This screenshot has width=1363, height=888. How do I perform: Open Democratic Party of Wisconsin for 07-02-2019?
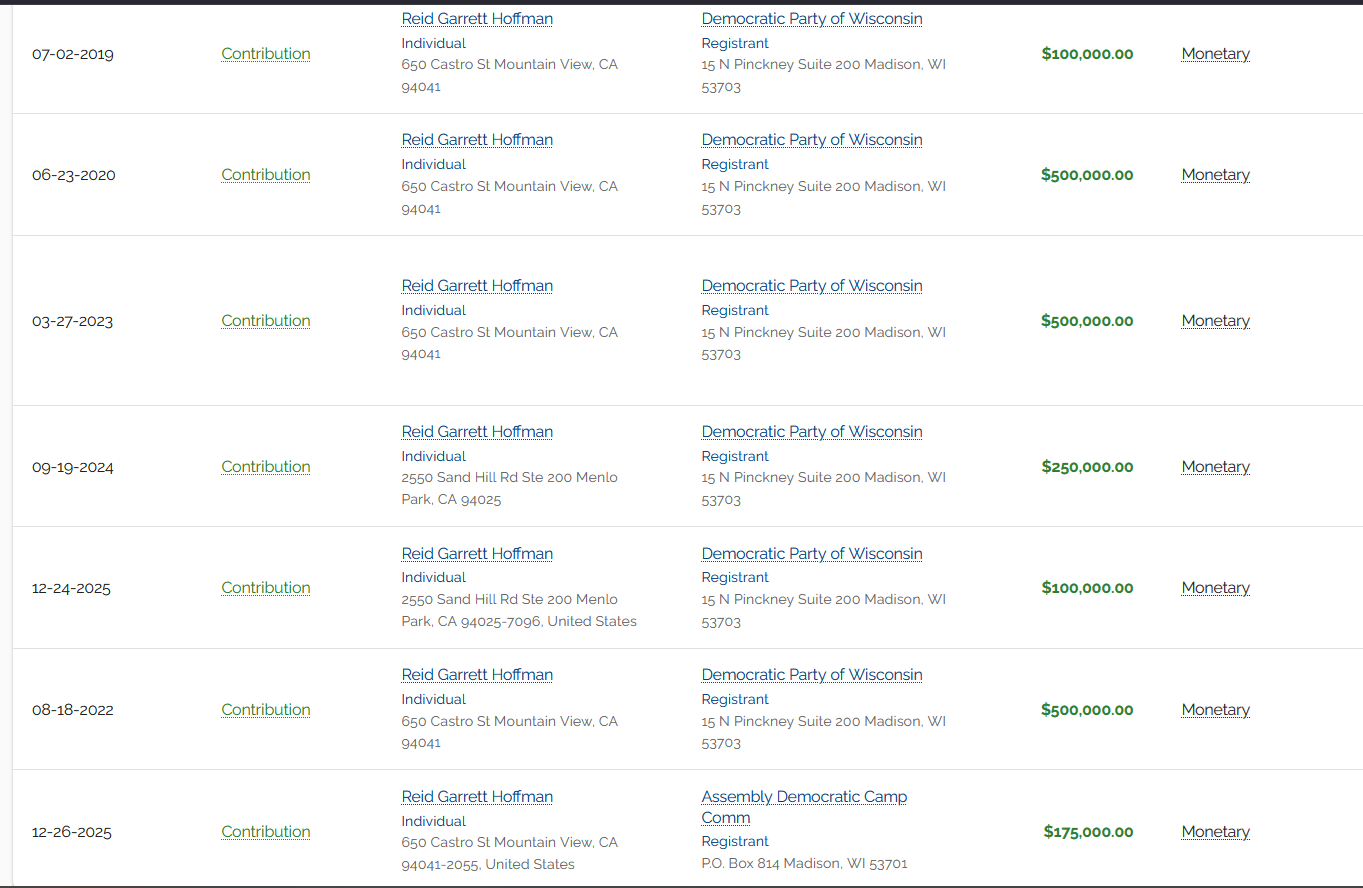point(811,19)
